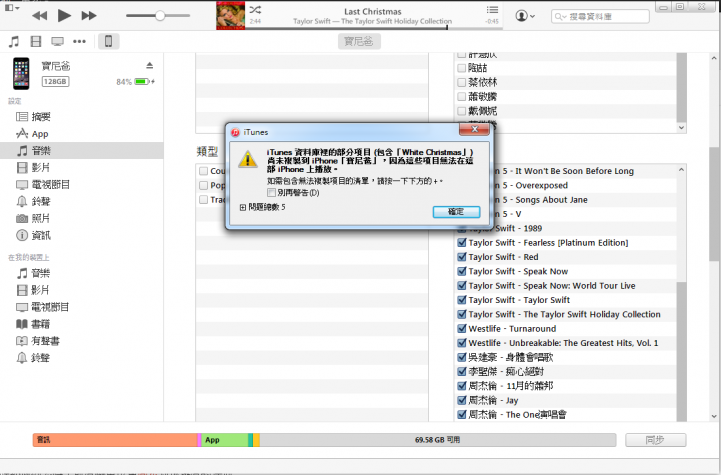Uncheck 周杰倫 - Jay album
This screenshot has height=475, width=721.
tap(462, 400)
